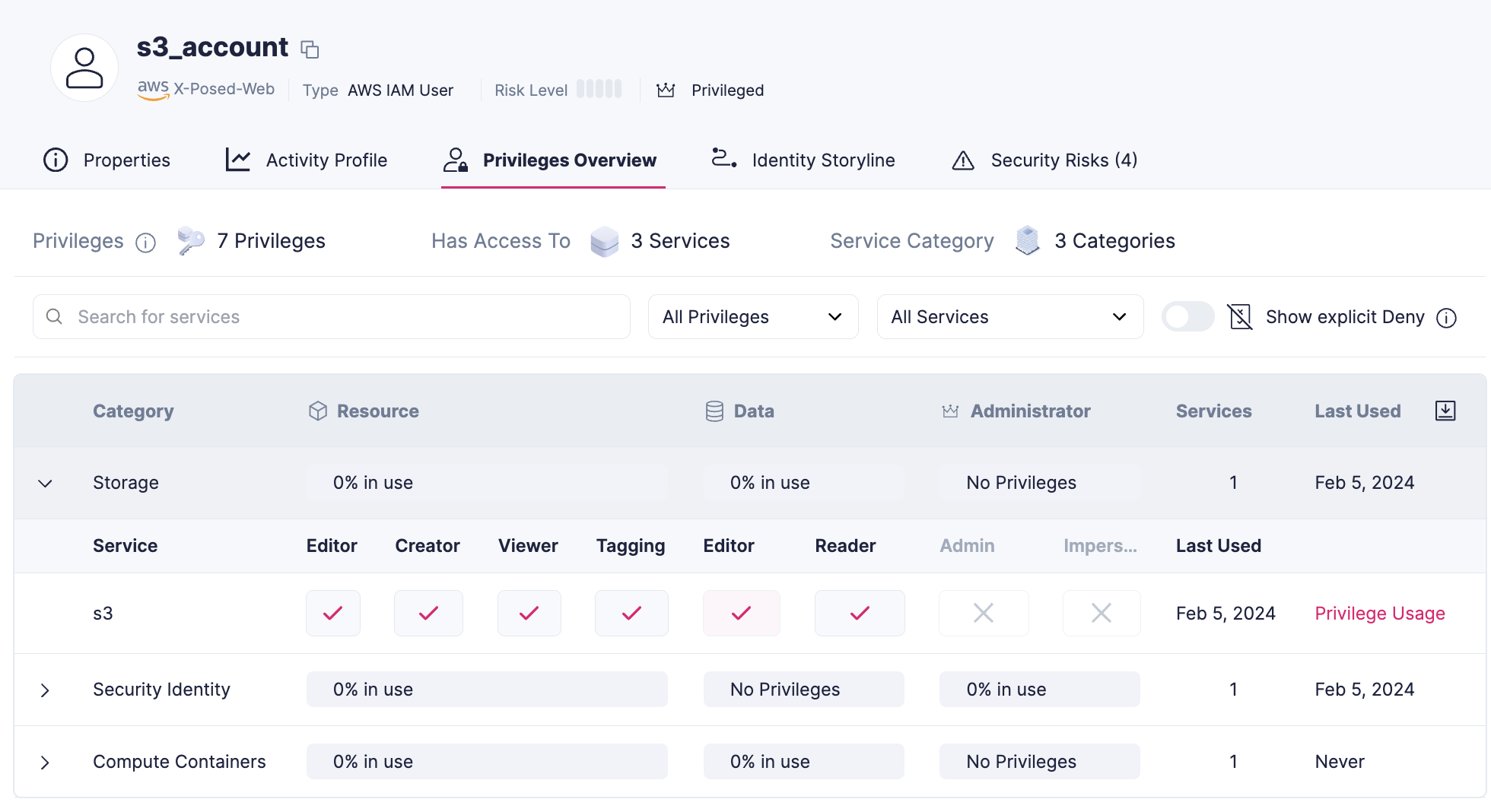Click the Risk Level indicator bars
Image resolution: width=1491 pixels, height=812 pixels.
(599, 90)
